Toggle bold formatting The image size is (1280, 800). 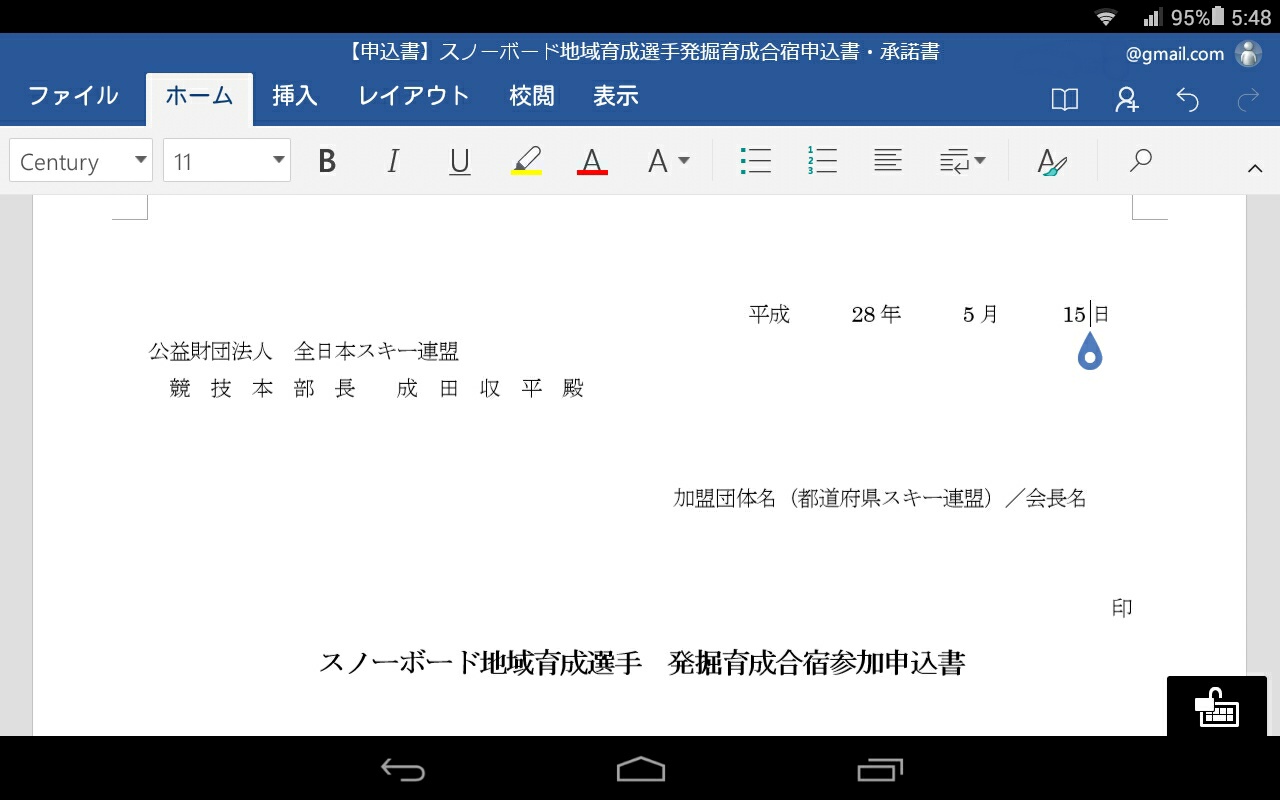coord(327,161)
